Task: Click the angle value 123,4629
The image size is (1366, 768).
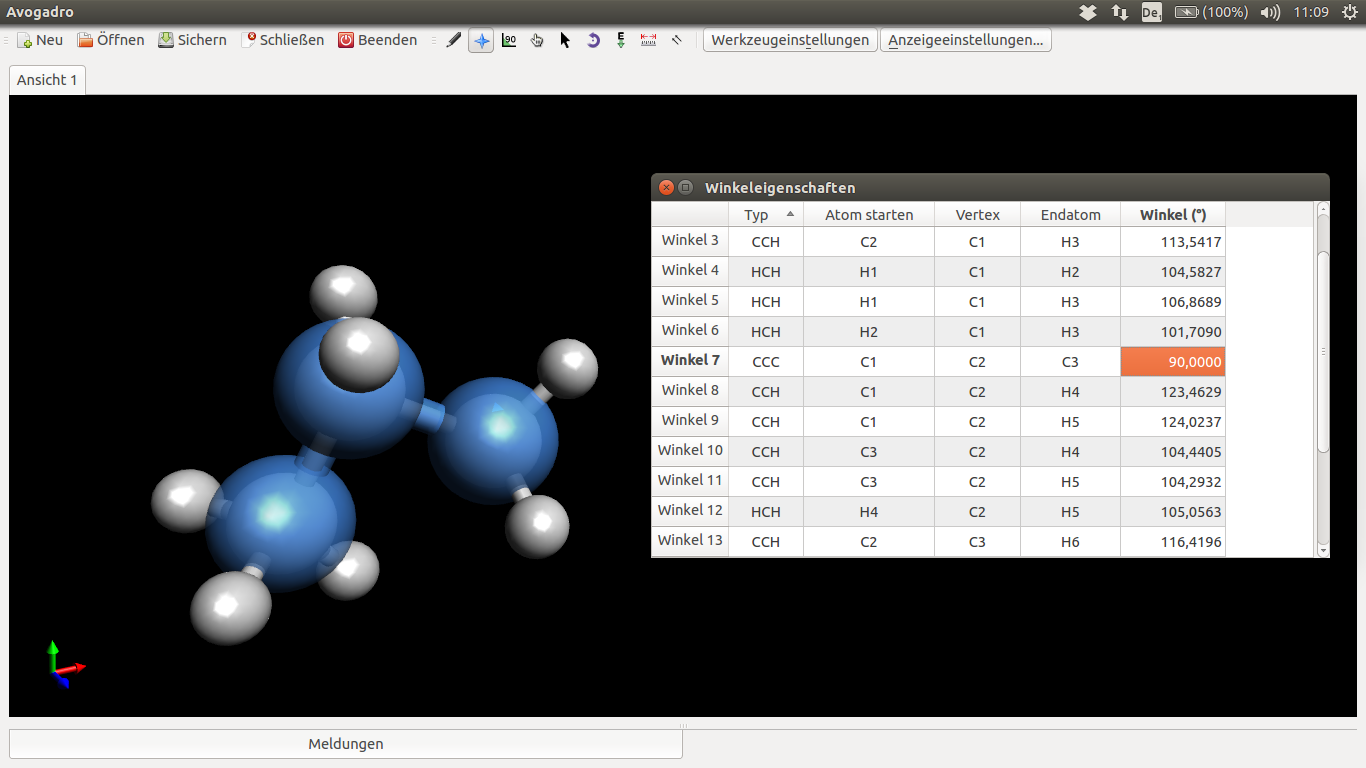Action: point(1173,392)
